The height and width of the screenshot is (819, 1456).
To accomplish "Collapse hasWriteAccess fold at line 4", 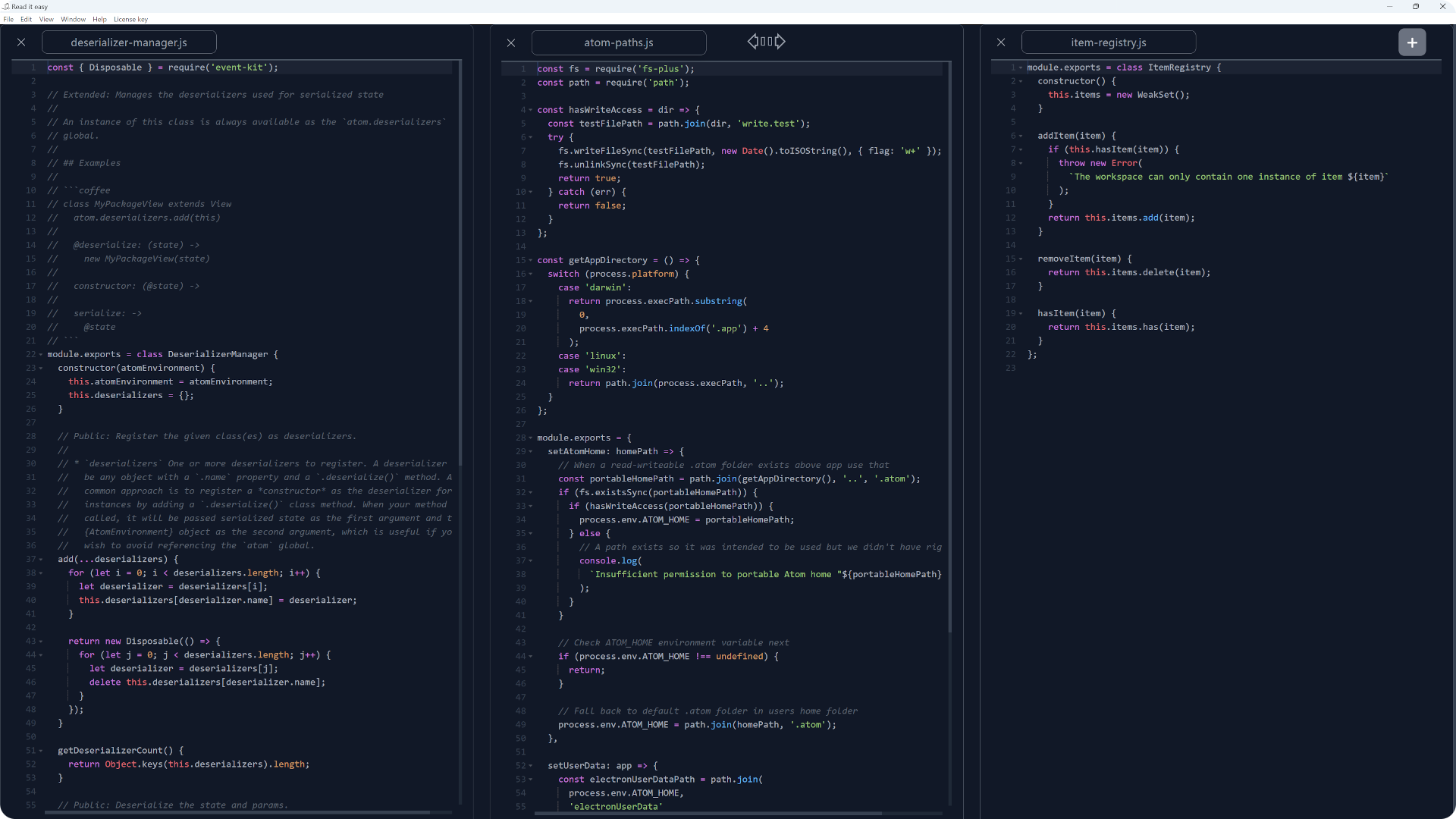I will click(x=531, y=110).
